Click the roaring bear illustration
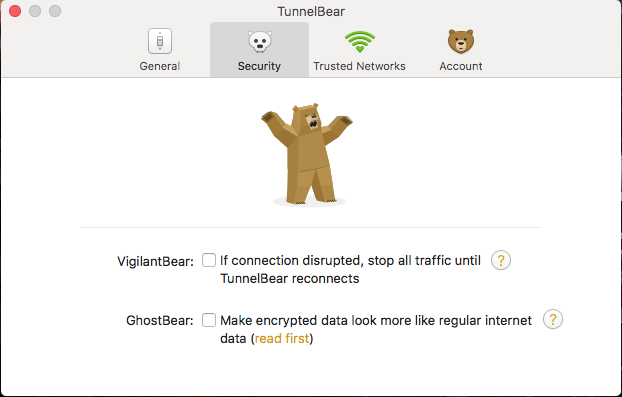This screenshot has width=622, height=397. pos(307,154)
